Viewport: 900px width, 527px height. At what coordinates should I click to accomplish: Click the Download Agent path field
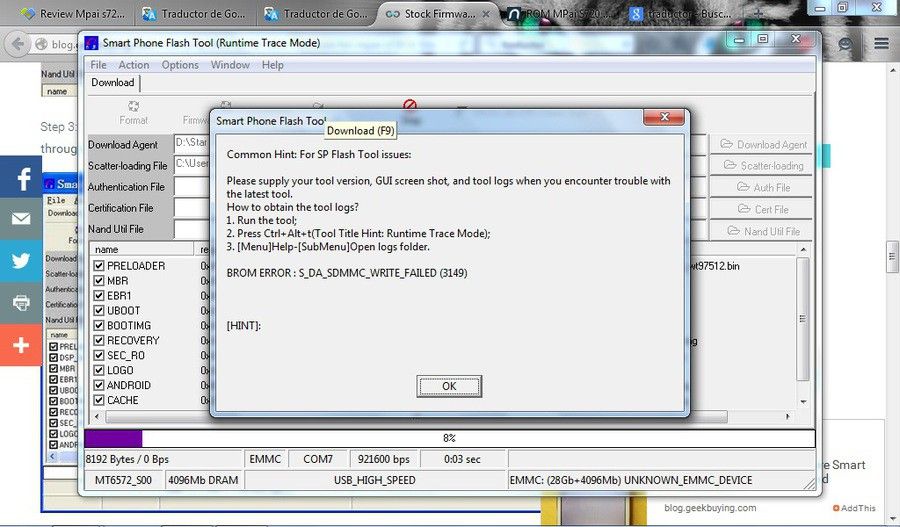(x=192, y=144)
